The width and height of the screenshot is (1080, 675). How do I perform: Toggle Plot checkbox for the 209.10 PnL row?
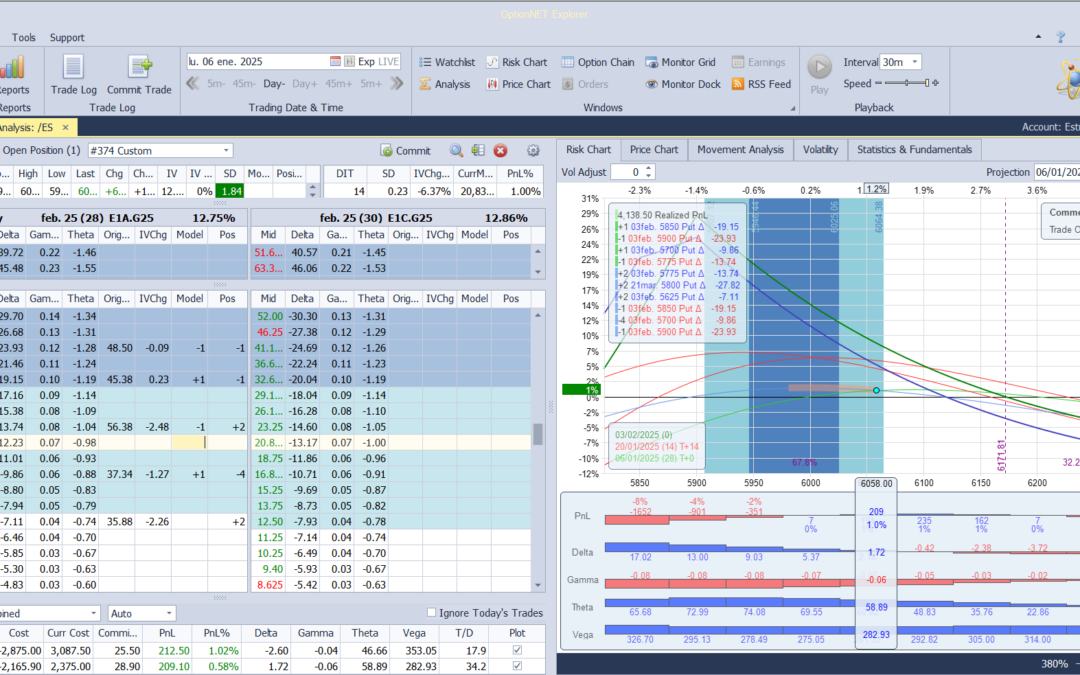pyautogui.click(x=517, y=666)
